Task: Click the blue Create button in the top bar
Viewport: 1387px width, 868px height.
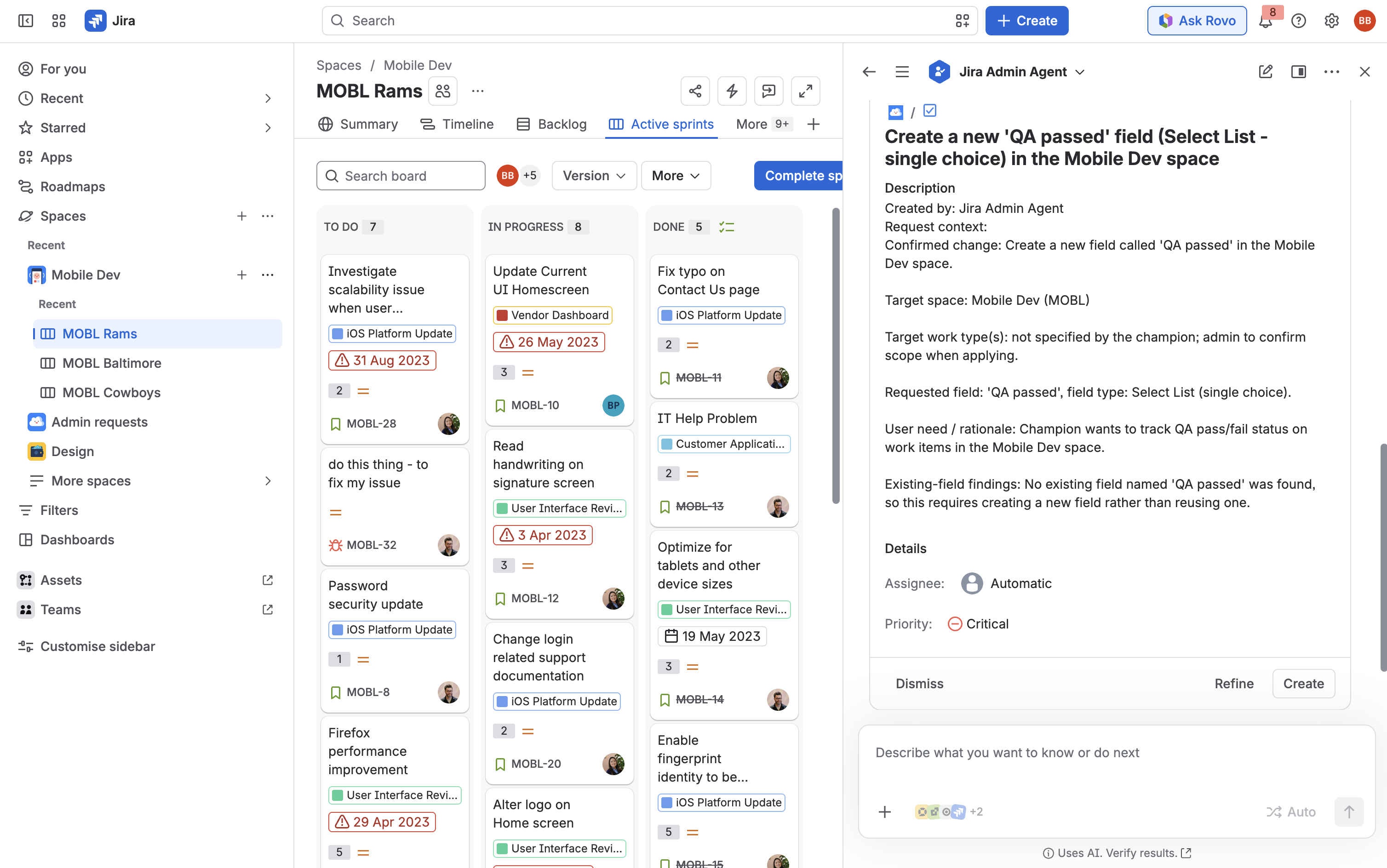Action: (1026, 21)
